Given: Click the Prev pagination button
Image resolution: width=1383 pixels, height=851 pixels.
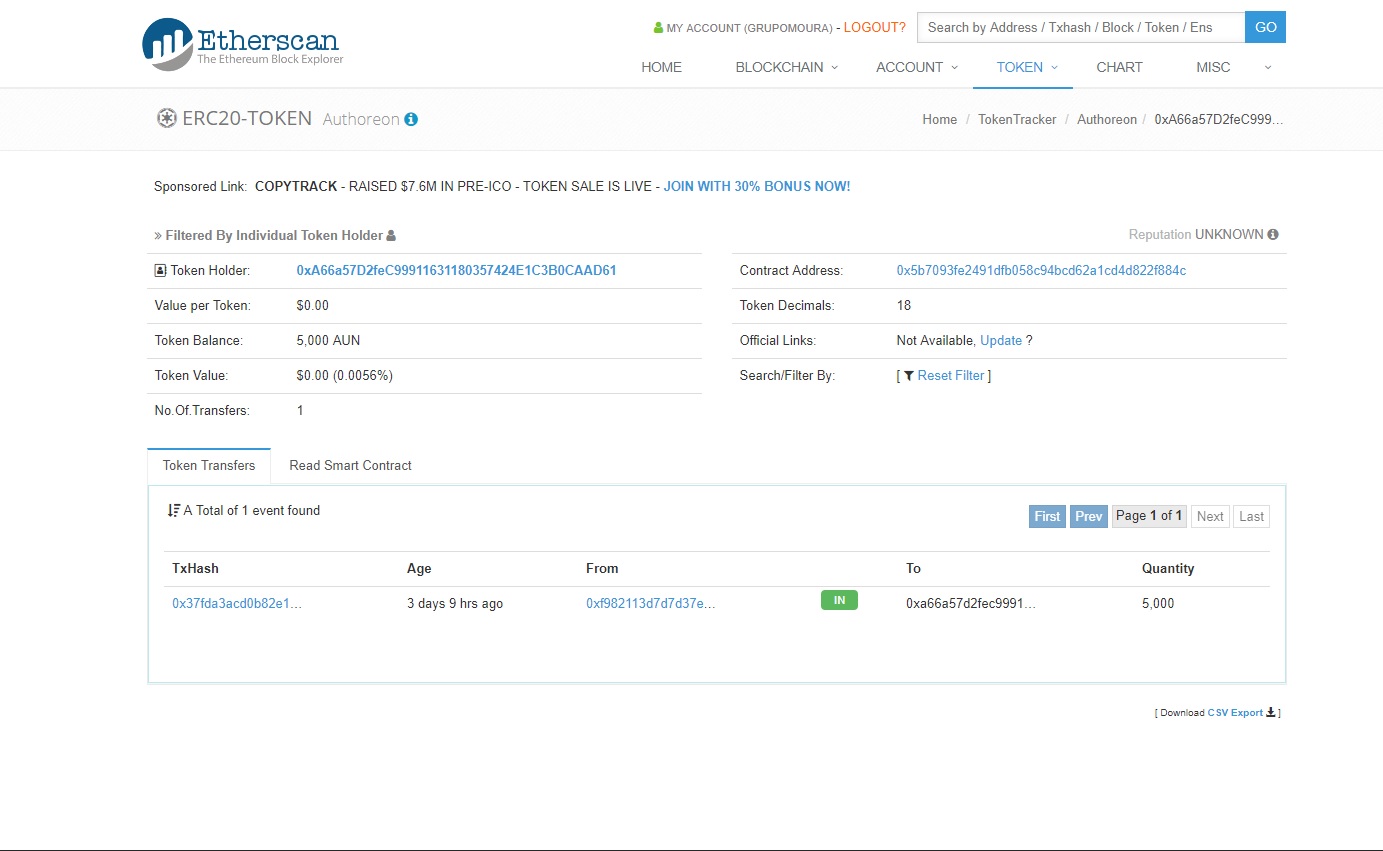Looking at the screenshot, I should (1089, 516).
